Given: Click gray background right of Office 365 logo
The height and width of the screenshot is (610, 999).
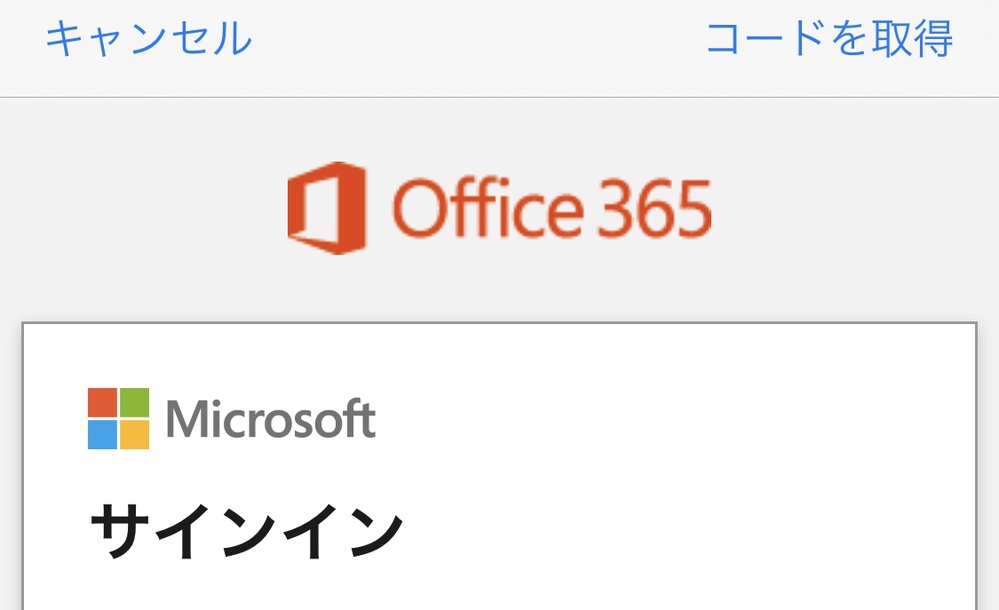Looking at the screenshot, I should [x=850, y=209].
